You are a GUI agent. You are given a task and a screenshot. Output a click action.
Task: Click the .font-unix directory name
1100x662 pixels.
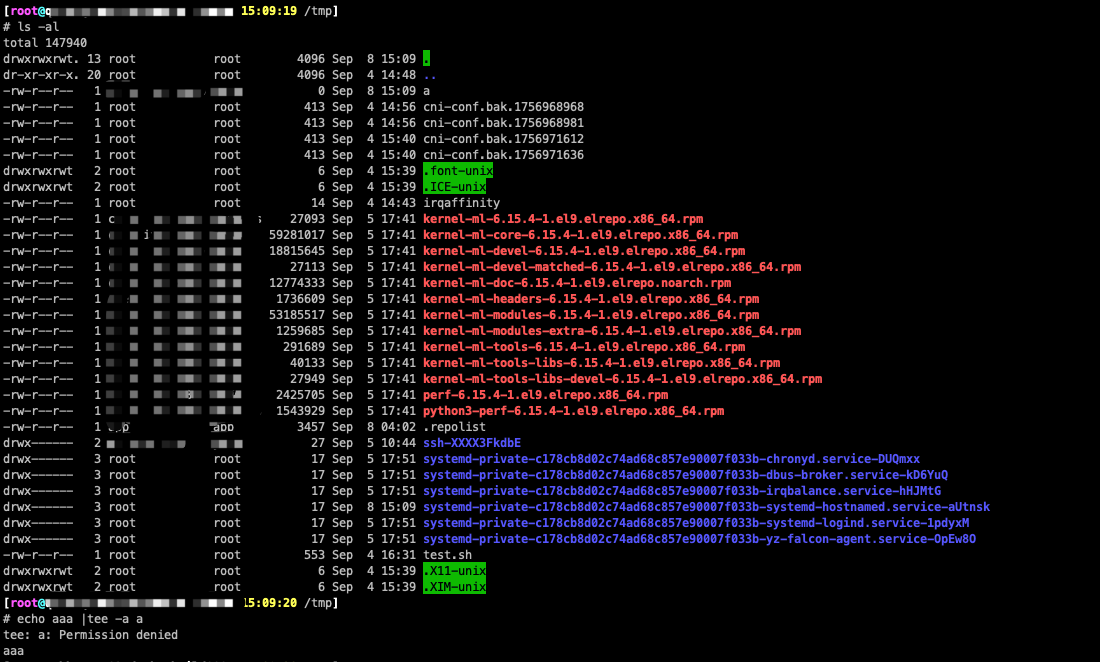tap(457, 171)
